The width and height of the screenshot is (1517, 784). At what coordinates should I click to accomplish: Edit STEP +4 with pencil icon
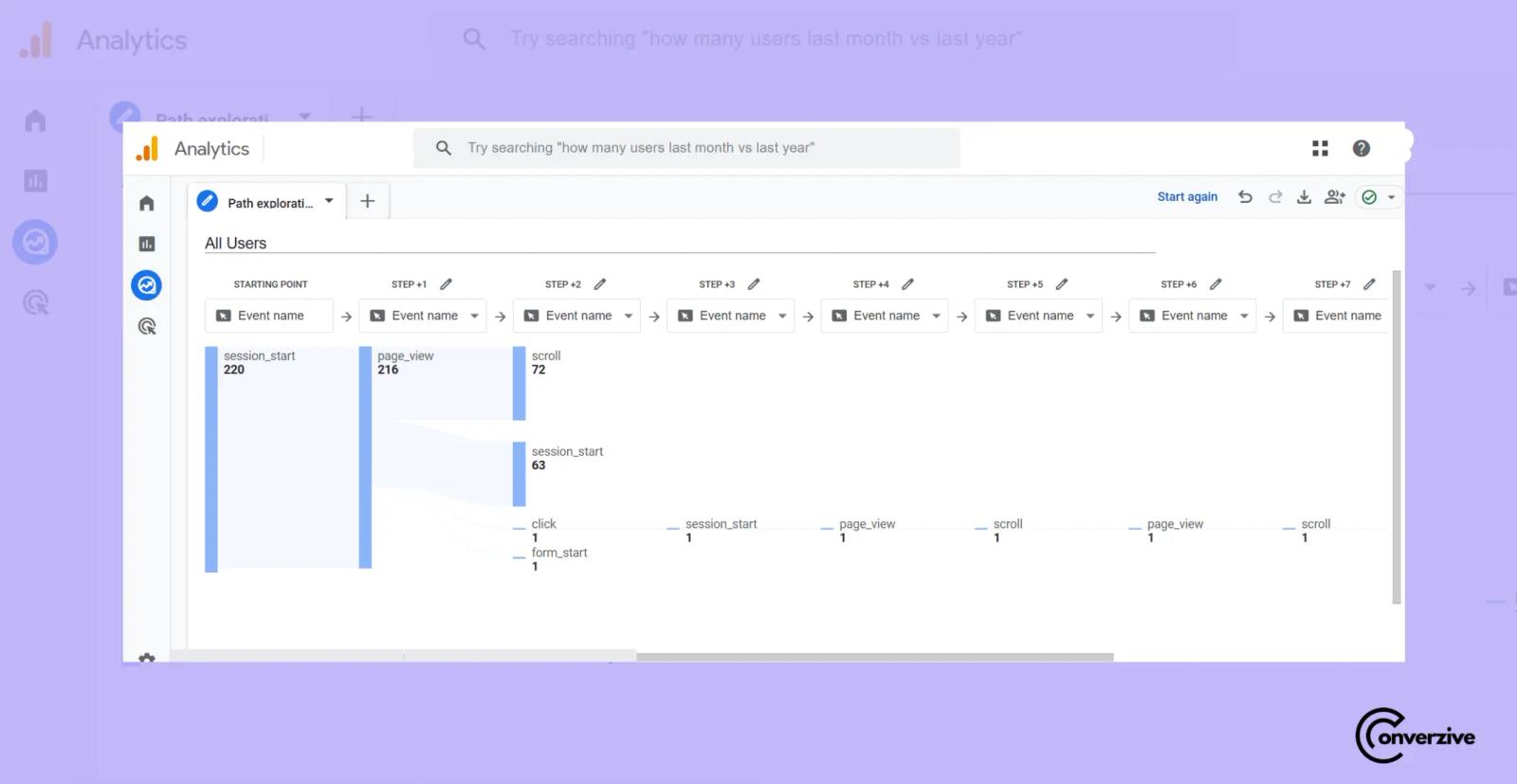point(908,284)
